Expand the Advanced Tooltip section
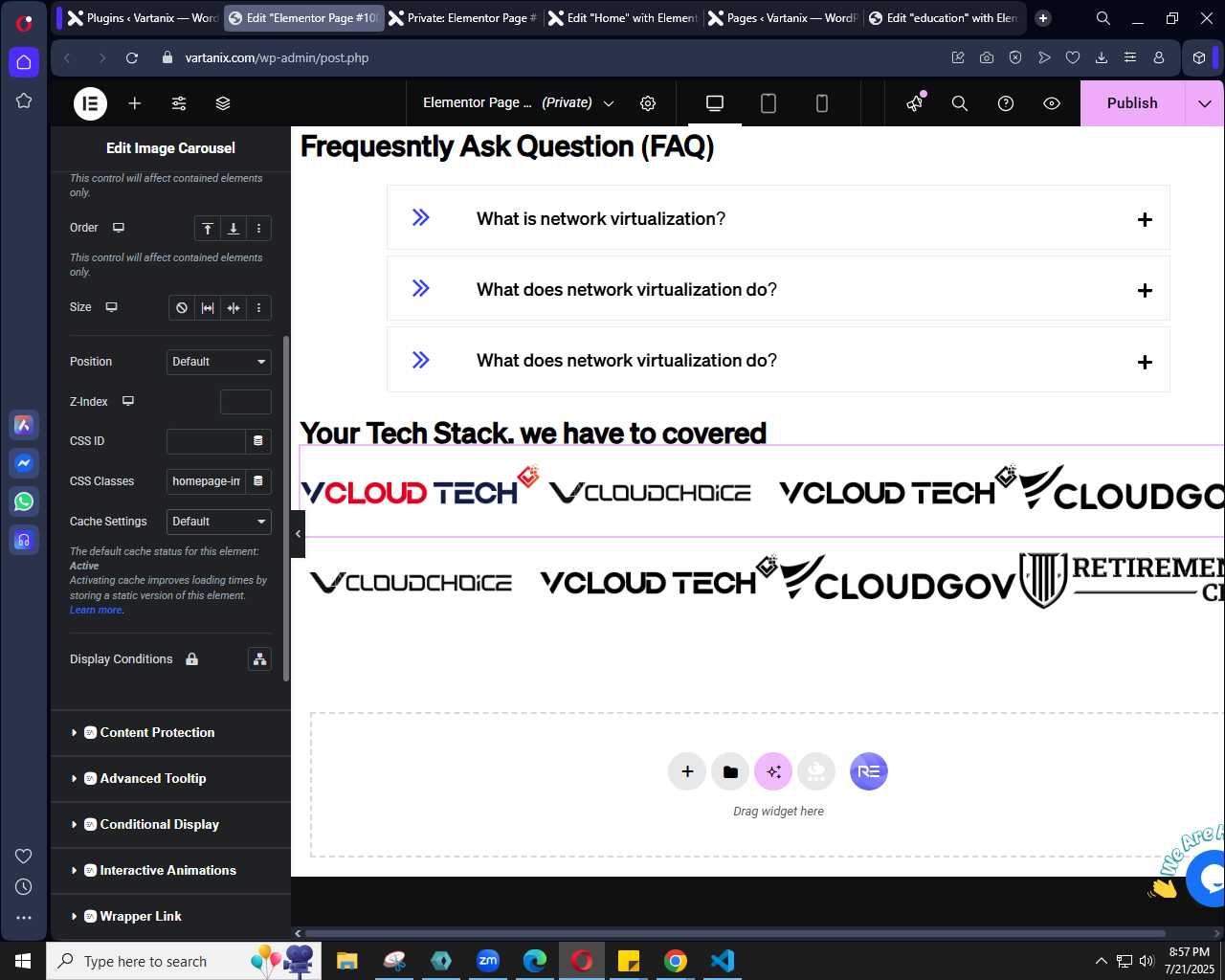The width and height of the screenshot is (1225, 980). [170, 779]
